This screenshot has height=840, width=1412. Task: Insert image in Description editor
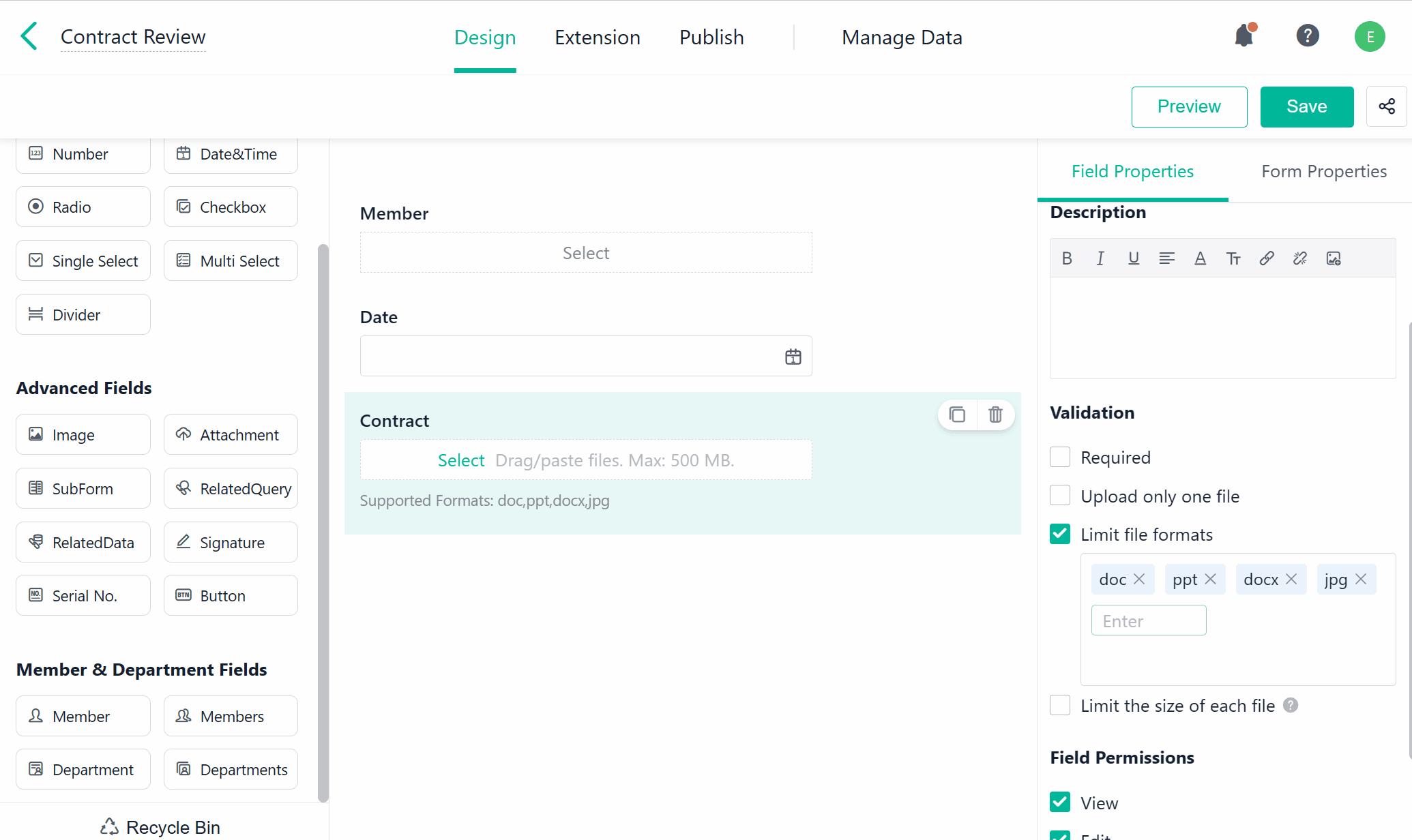pos(1334,258)
